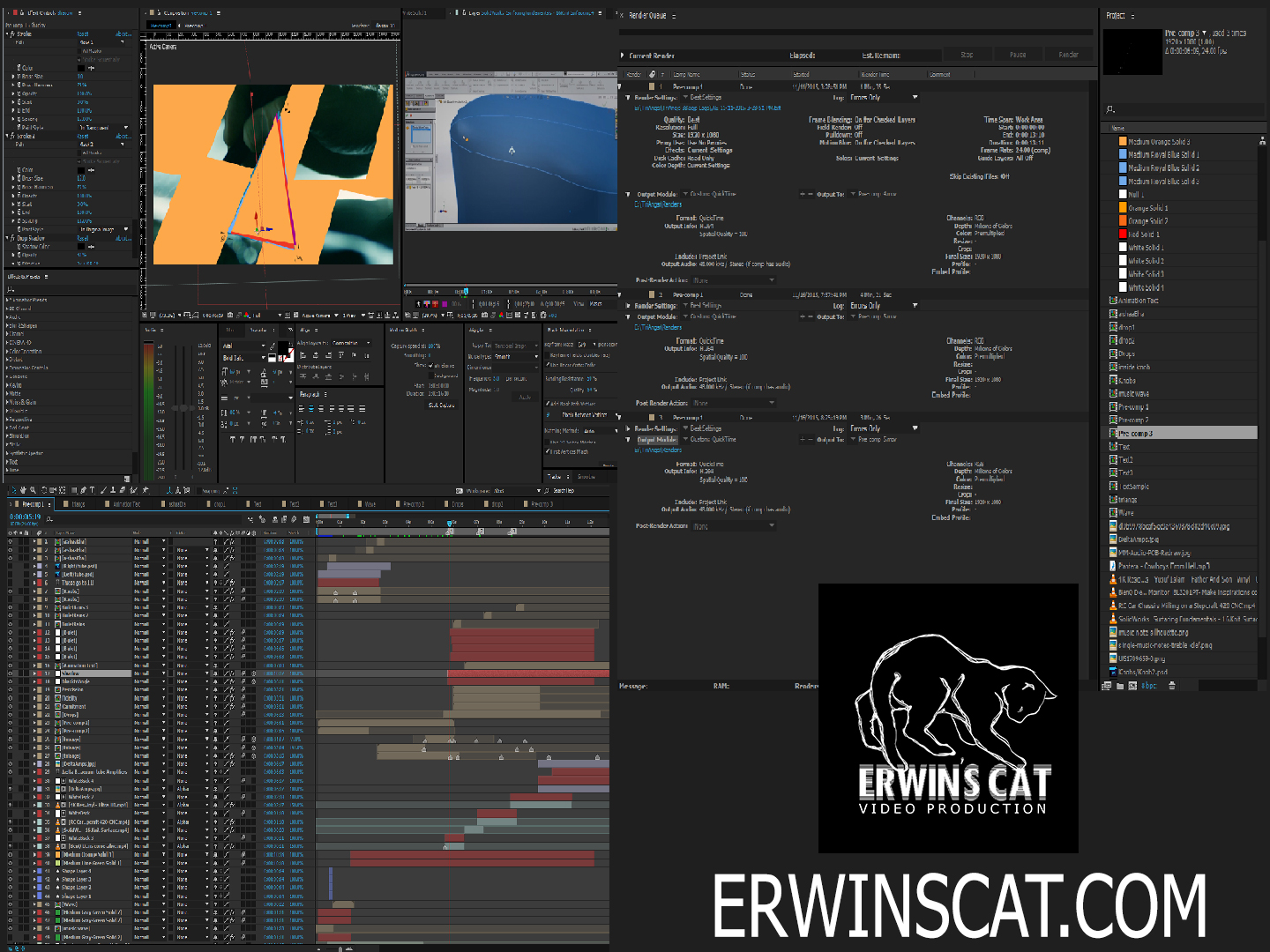Click the Character panel eyedropper

[273, 346]
